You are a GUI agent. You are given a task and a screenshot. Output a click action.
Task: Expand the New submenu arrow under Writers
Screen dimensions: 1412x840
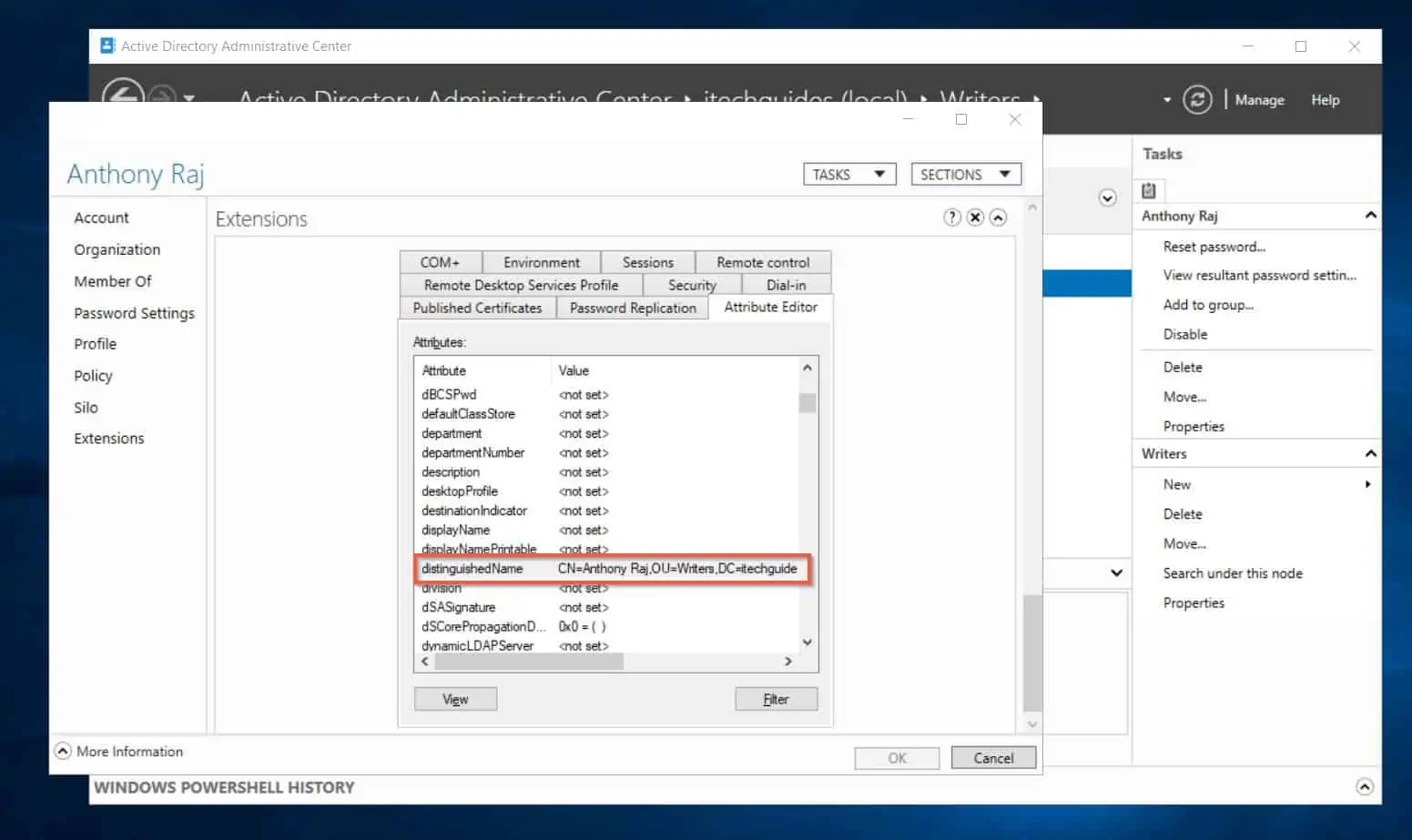[x=1367, y=484]
